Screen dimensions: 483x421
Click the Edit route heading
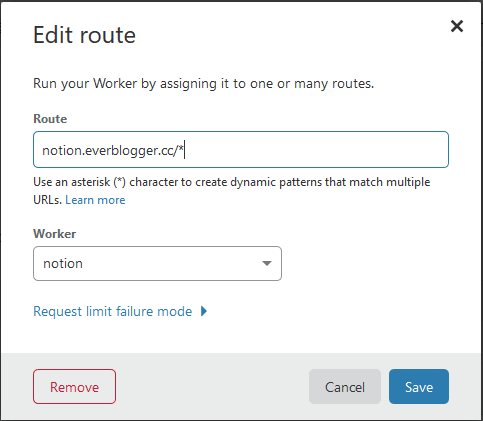coord(84,35)
